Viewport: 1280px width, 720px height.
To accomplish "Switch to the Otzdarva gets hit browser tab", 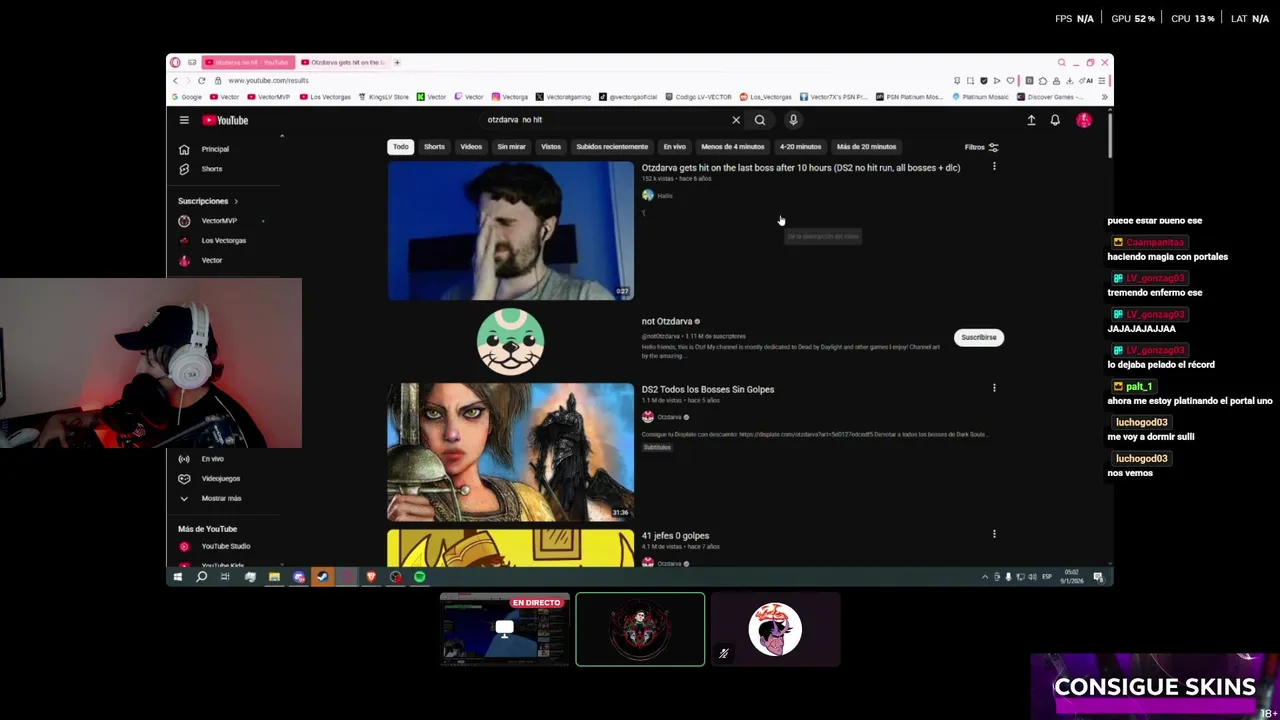I will pos(343,62).
